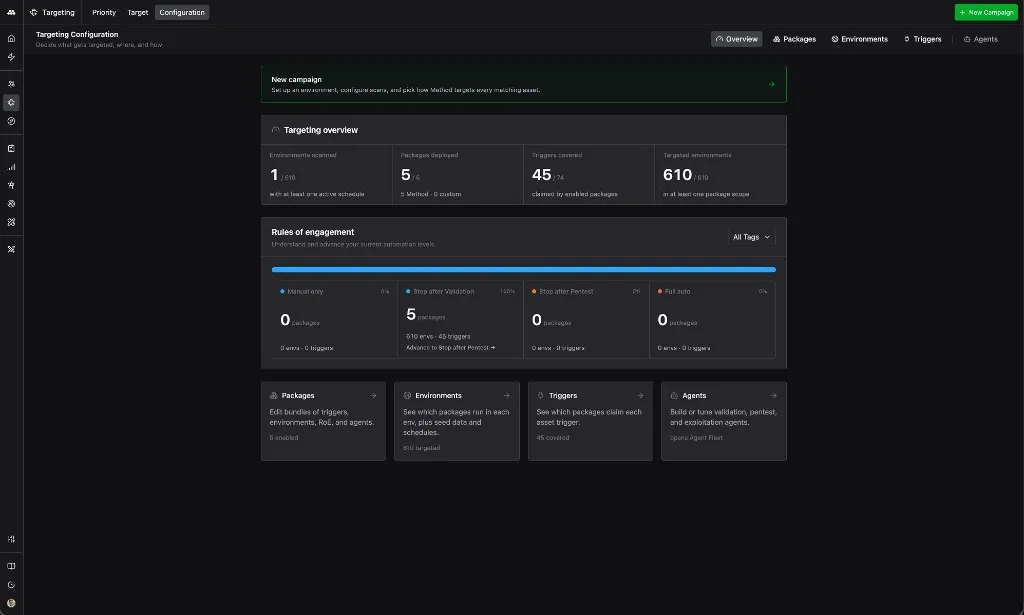This screenshot has height=615, width=1024.
Task: Switch to the Agents section tab
Action: [x=981, y=39]
